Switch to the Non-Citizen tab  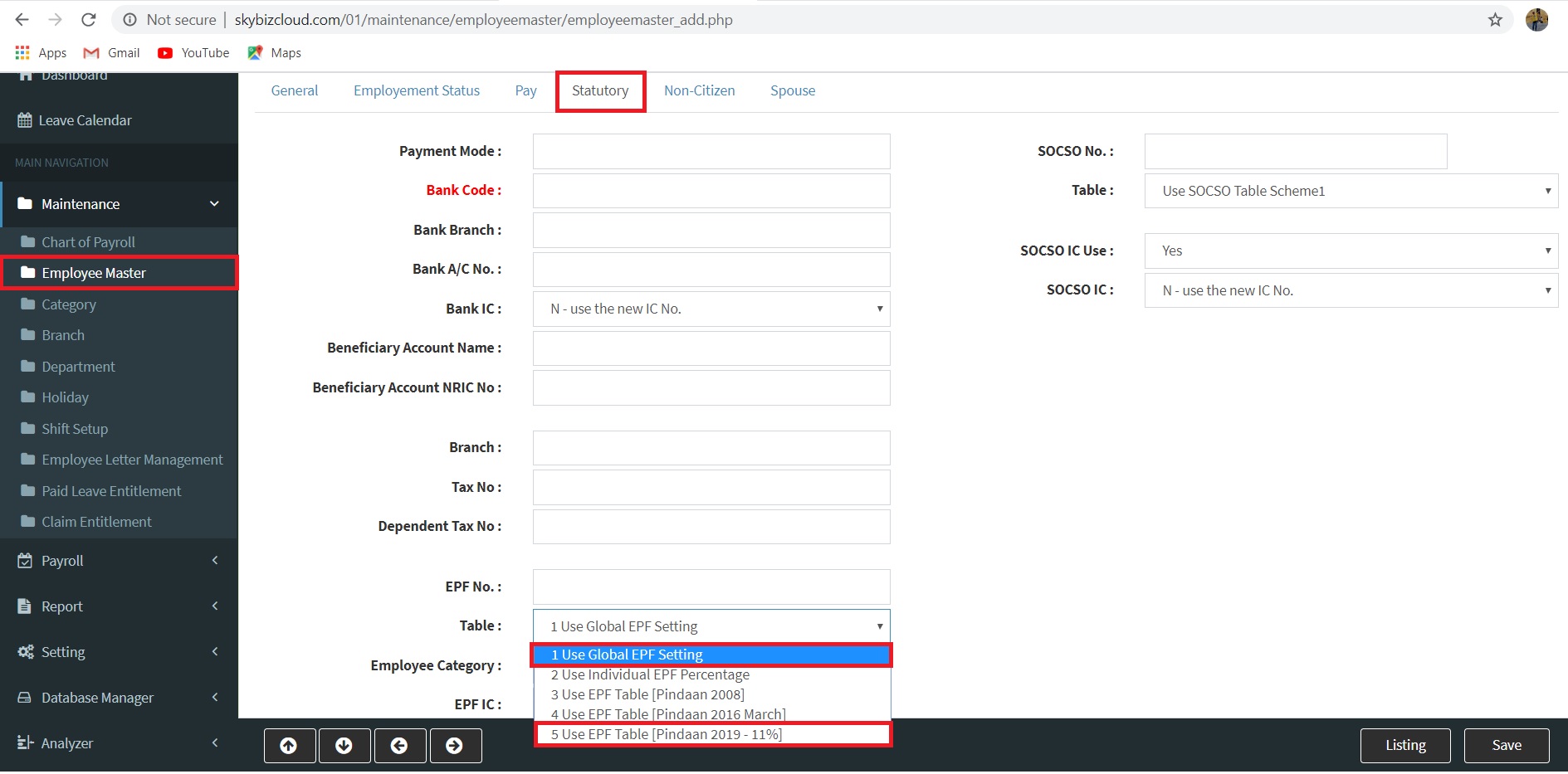[x=699, y=91]
